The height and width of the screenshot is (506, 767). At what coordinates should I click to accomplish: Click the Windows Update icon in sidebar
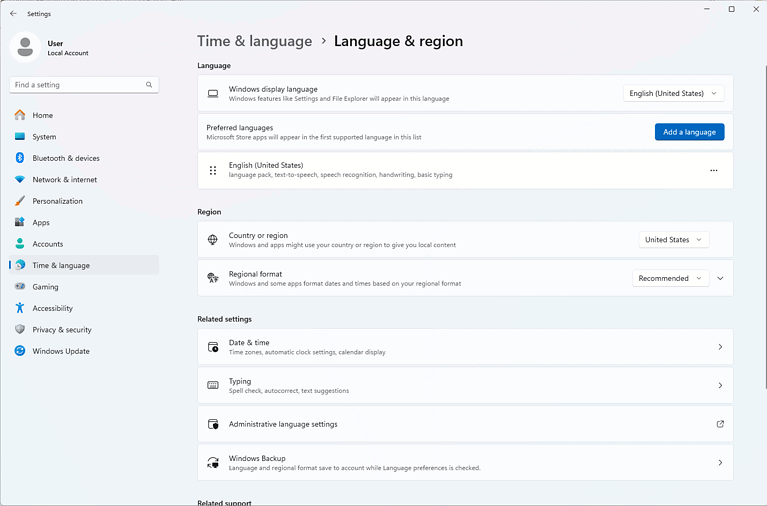point(20,351)
